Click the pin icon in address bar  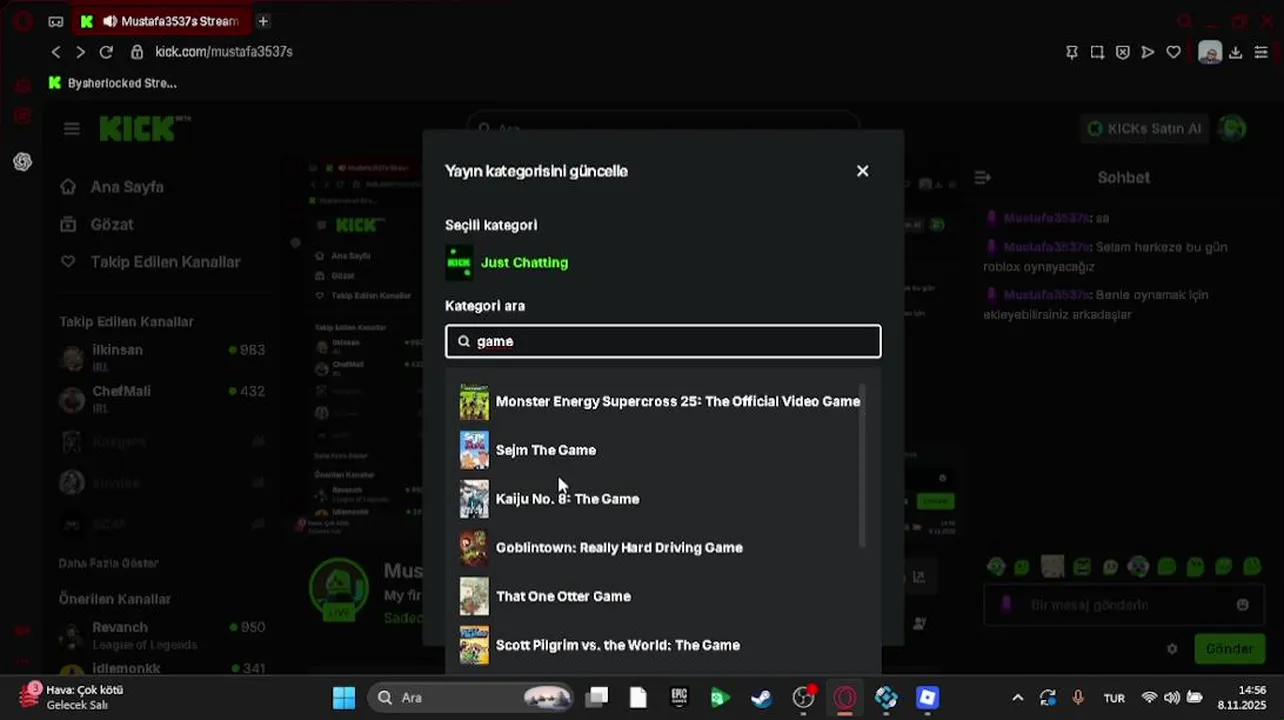[x=1072, y=52]
